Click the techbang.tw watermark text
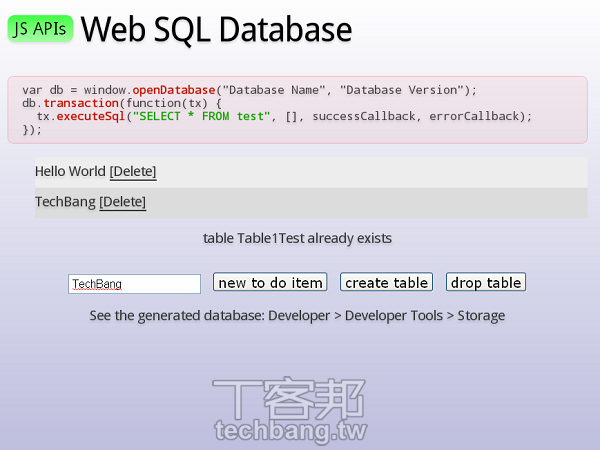 coord(290,432)
